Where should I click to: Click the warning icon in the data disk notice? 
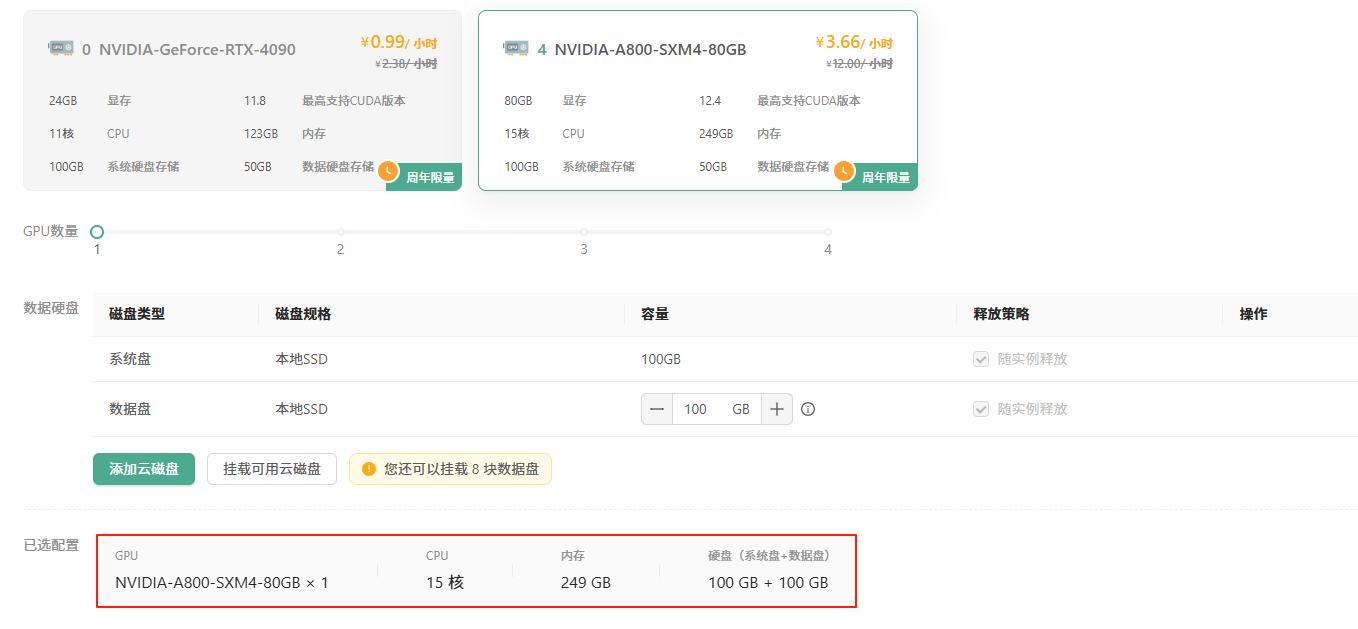pyautogui.click(x=369, y=469)
